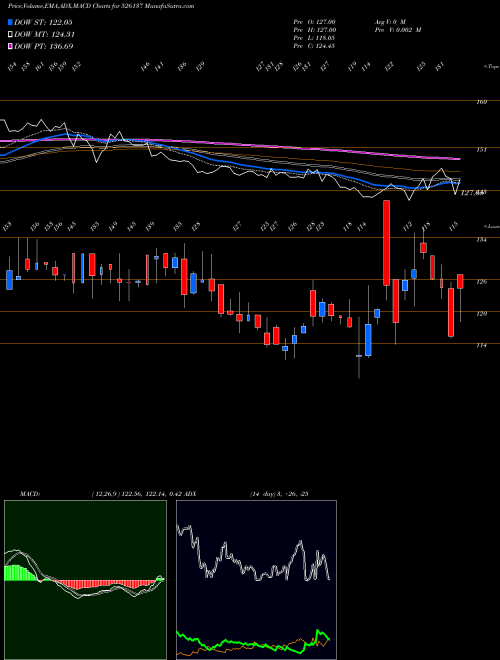Viewport: 500px width, 660px height.
Task: Click the magenta DOW PT legend swatch
Action: coord(10,46)
